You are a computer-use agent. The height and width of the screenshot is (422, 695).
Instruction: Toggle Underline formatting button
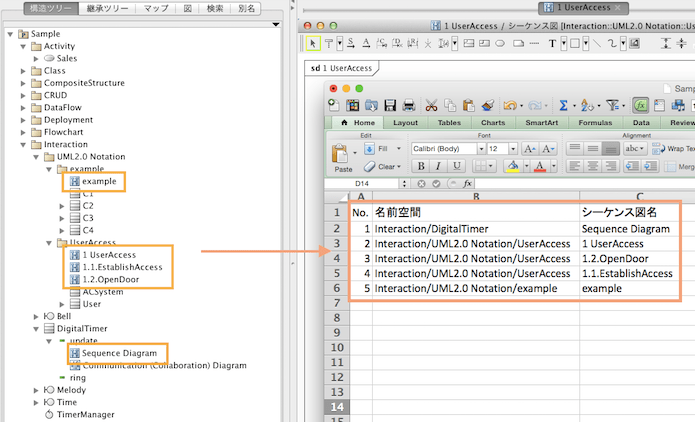click(456, 167)
